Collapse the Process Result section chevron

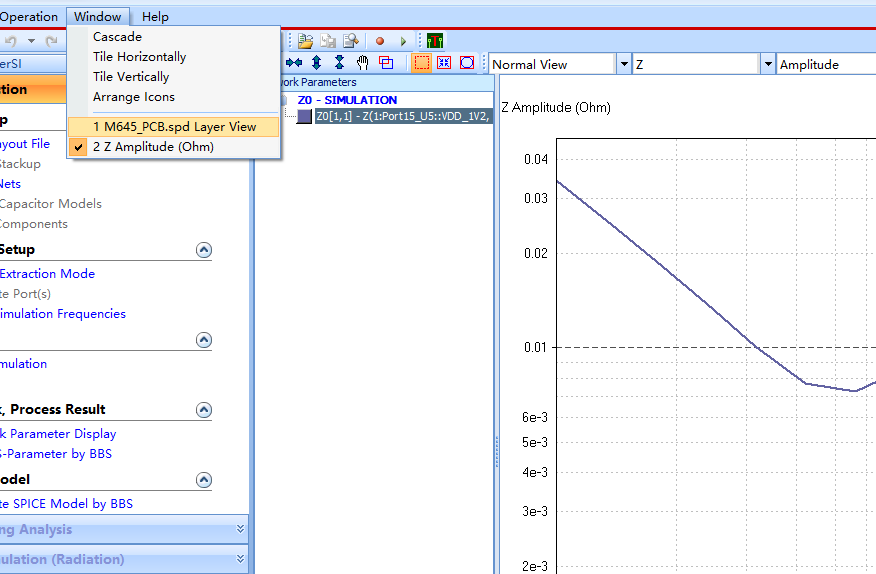pyautogui.click(x=204, y=410)
